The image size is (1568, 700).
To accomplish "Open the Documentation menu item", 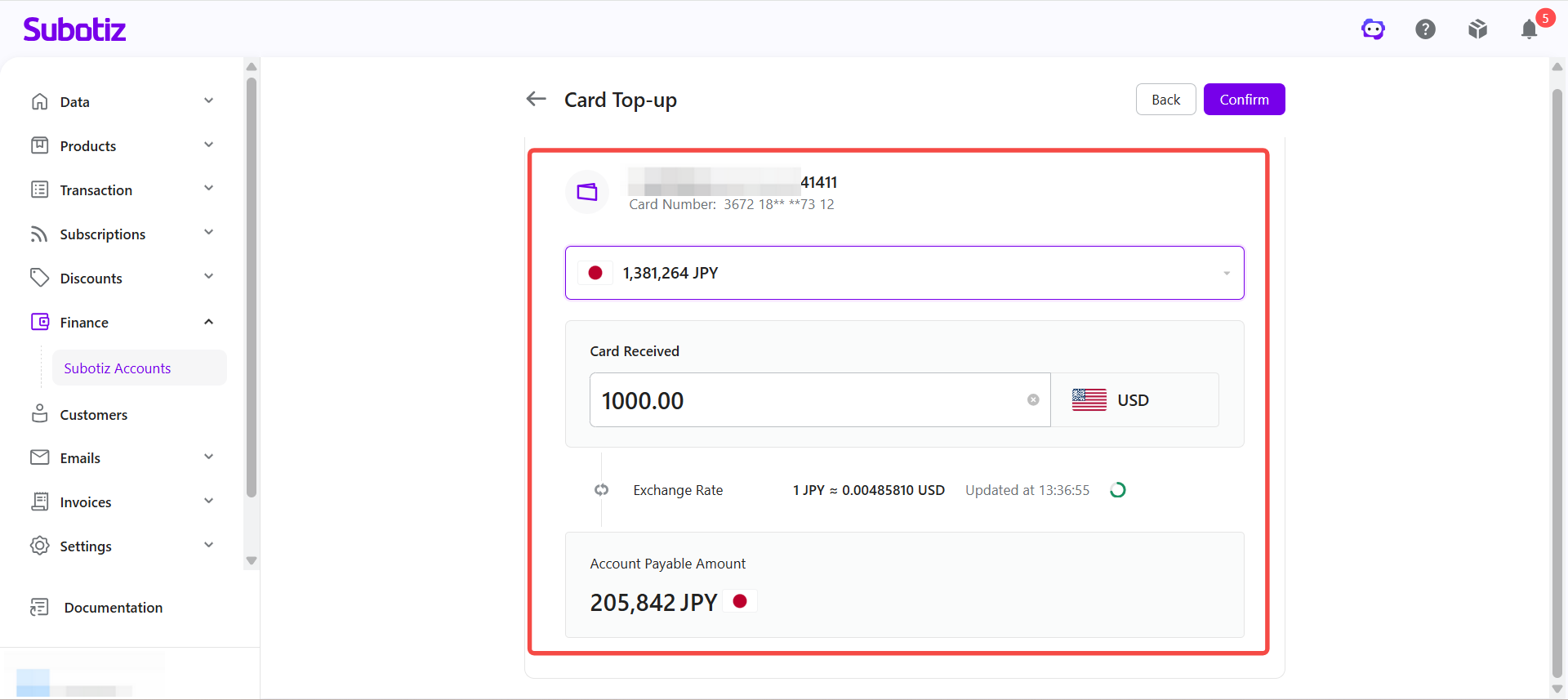I will click(x=114, y=608).
